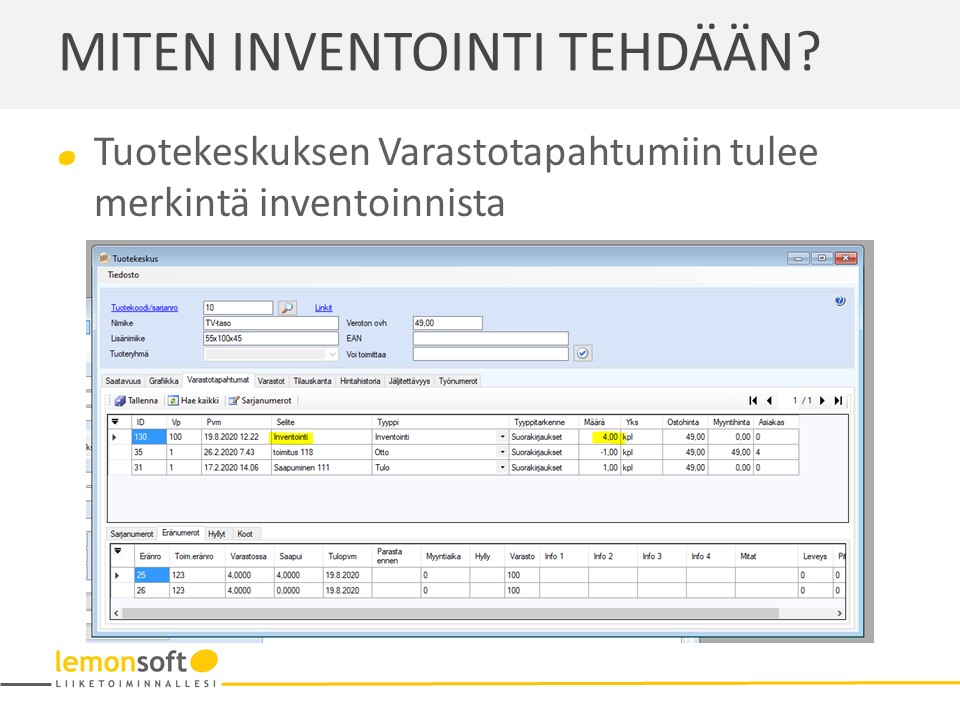The image size is (960, 720).
Task: Switch to the Hintahistoria tab
Action: [358, 379]
